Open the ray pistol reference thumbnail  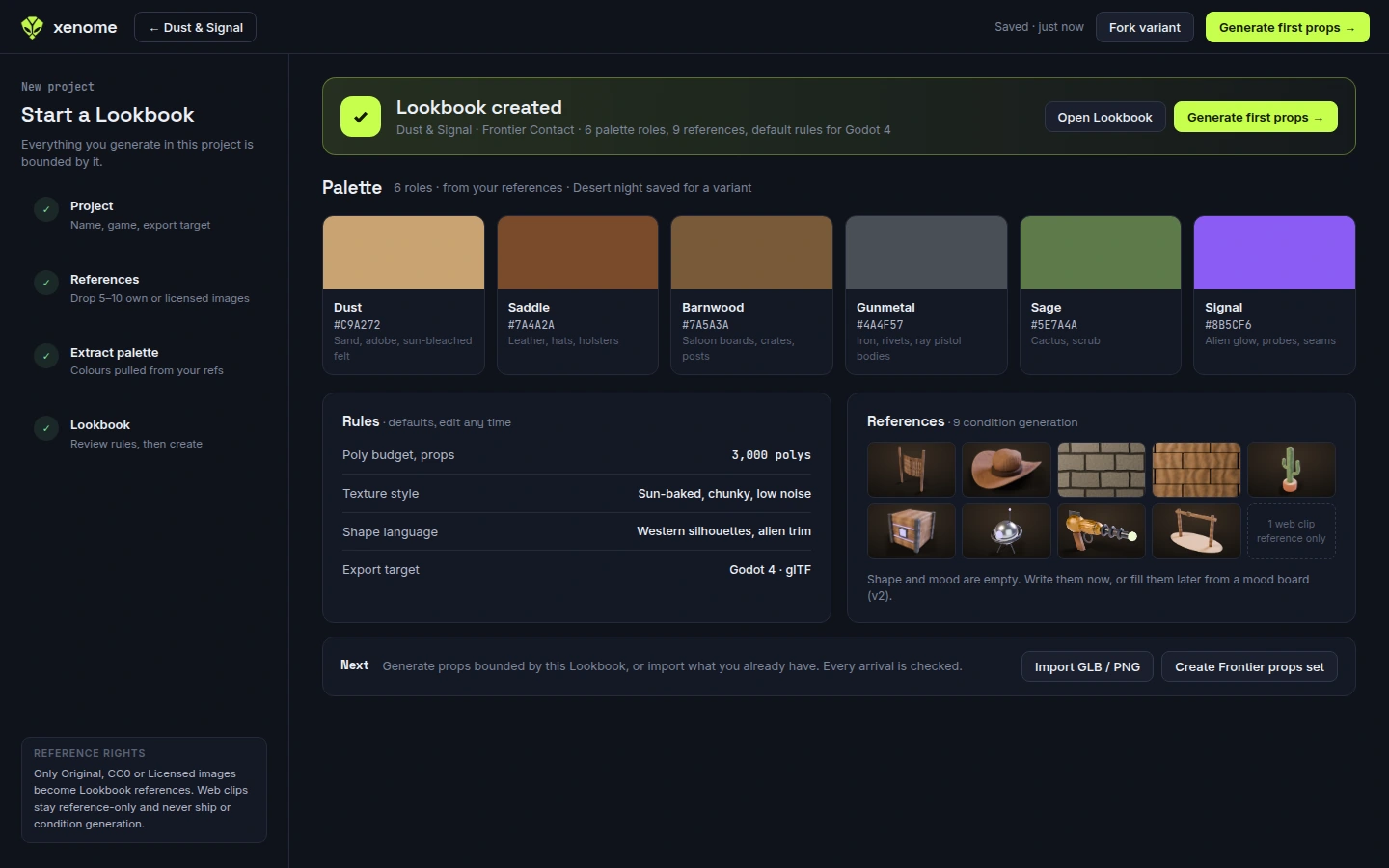coord(1102,530)
